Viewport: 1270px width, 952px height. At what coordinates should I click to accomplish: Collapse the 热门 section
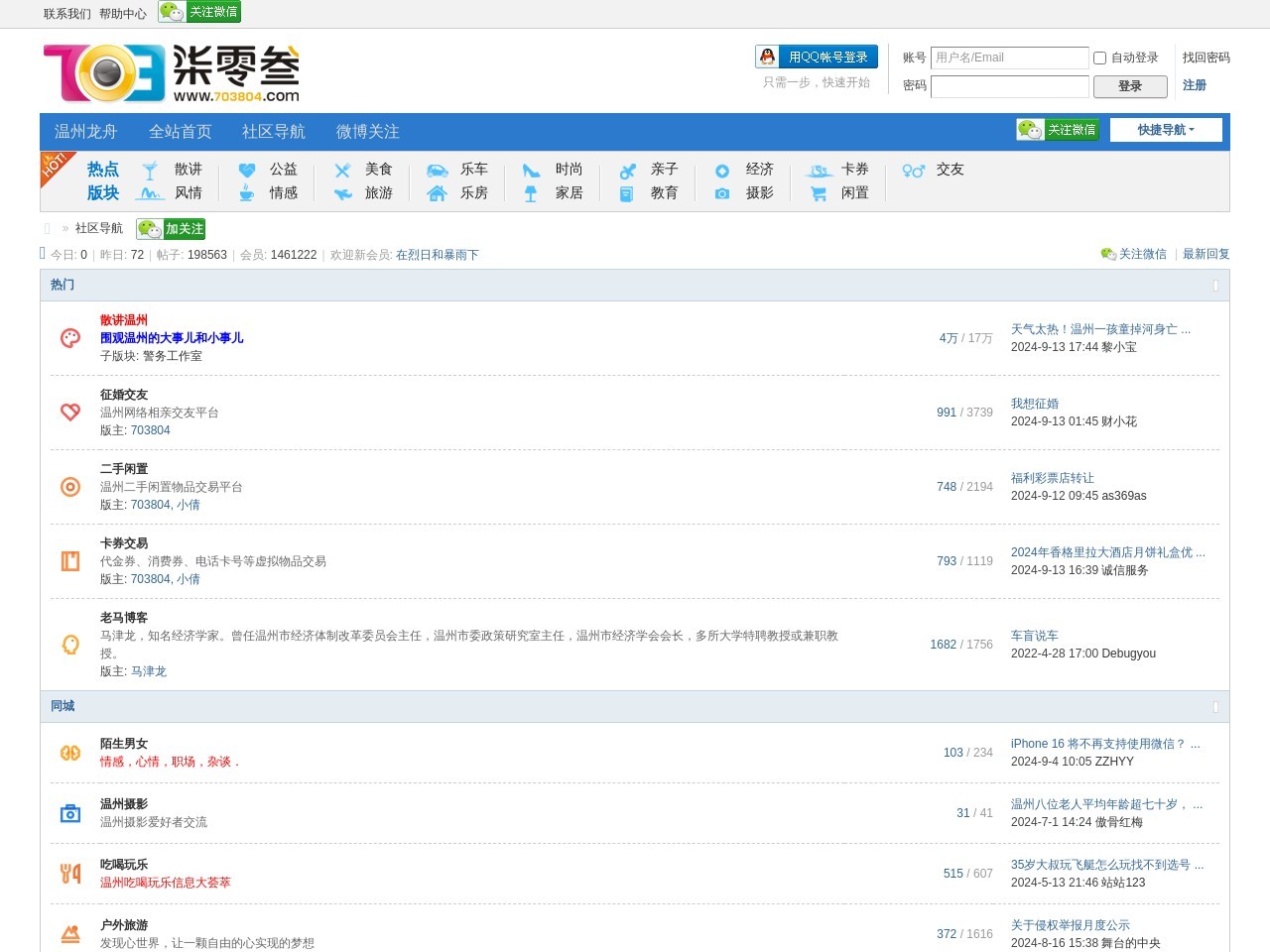(1215, 286)
